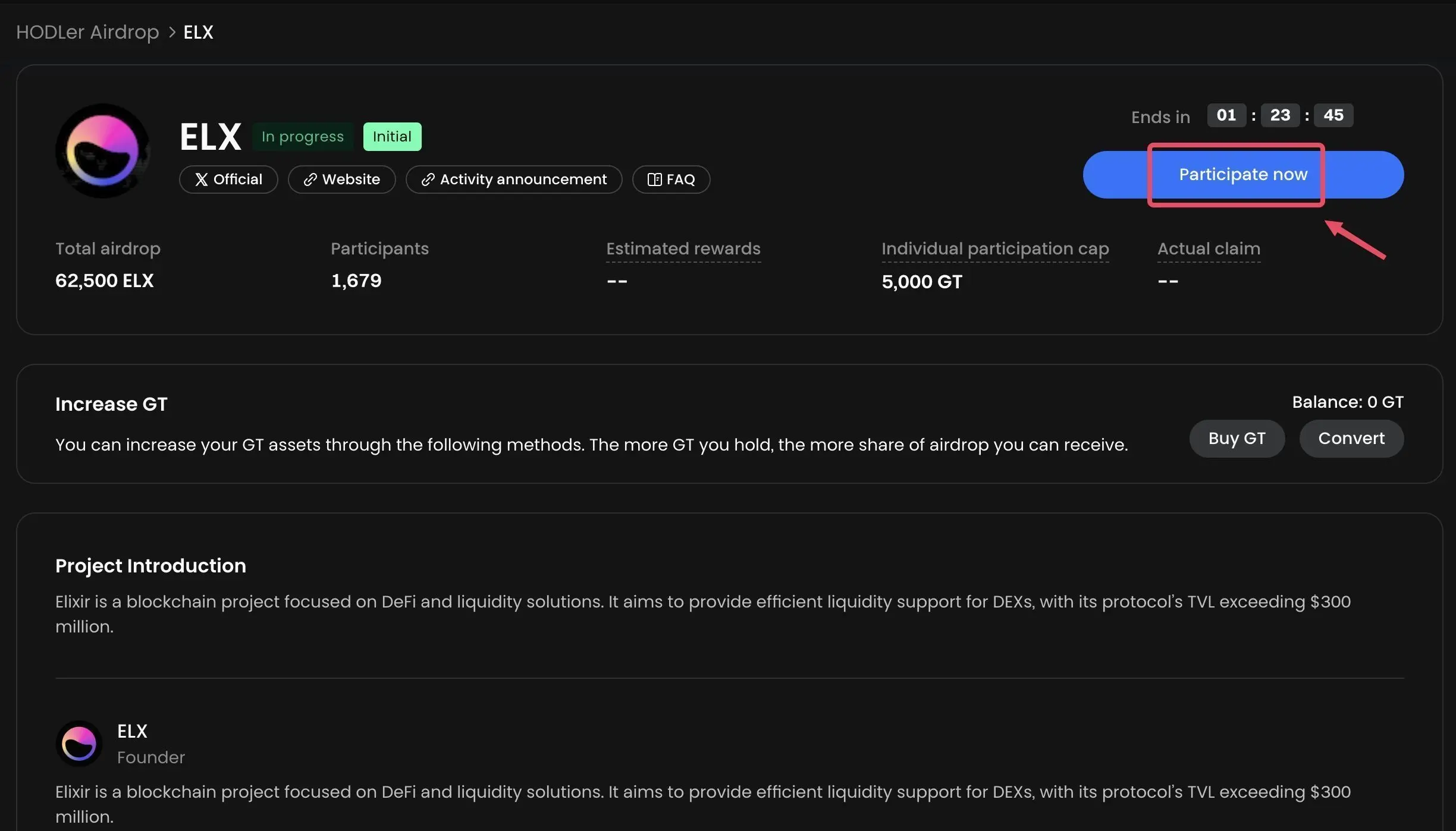The image size is (1456, 831).
Task: Click the In progress status badge
Action: point(302,137)
